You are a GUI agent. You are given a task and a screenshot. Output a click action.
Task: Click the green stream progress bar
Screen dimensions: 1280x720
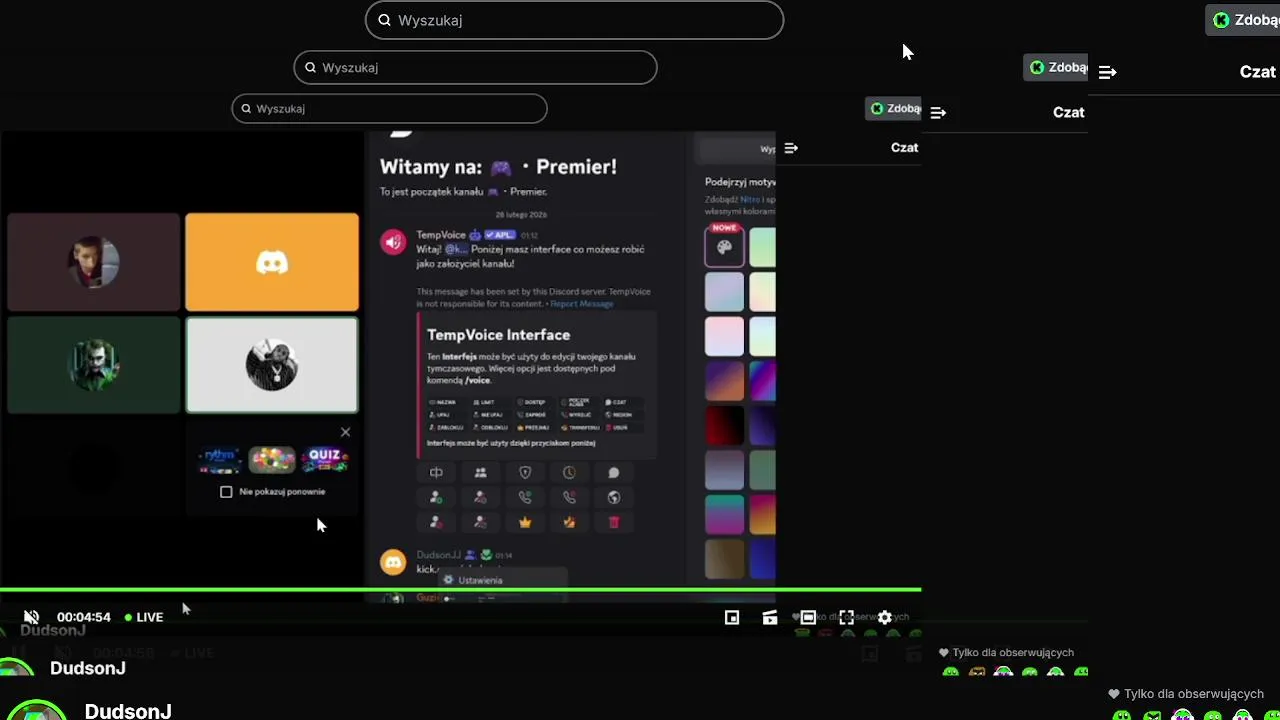tap(460, 590)
